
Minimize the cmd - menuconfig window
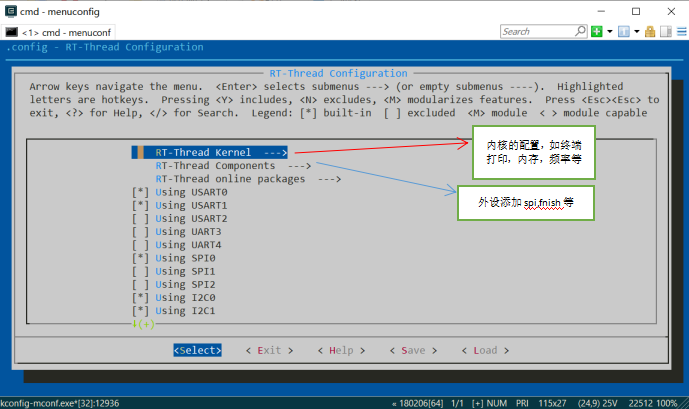pos(601,11)
